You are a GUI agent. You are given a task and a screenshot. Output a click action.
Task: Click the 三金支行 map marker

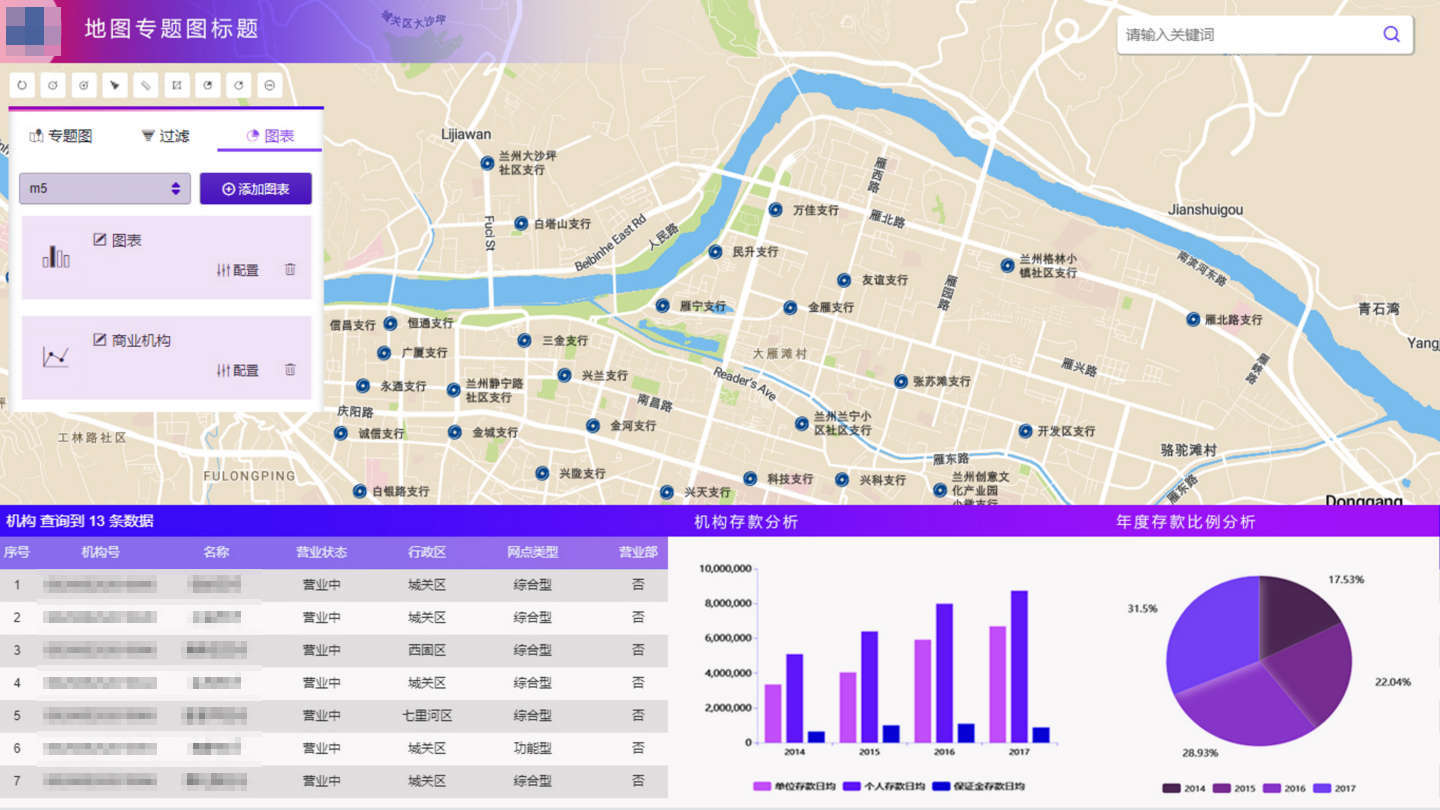[524, 340]
